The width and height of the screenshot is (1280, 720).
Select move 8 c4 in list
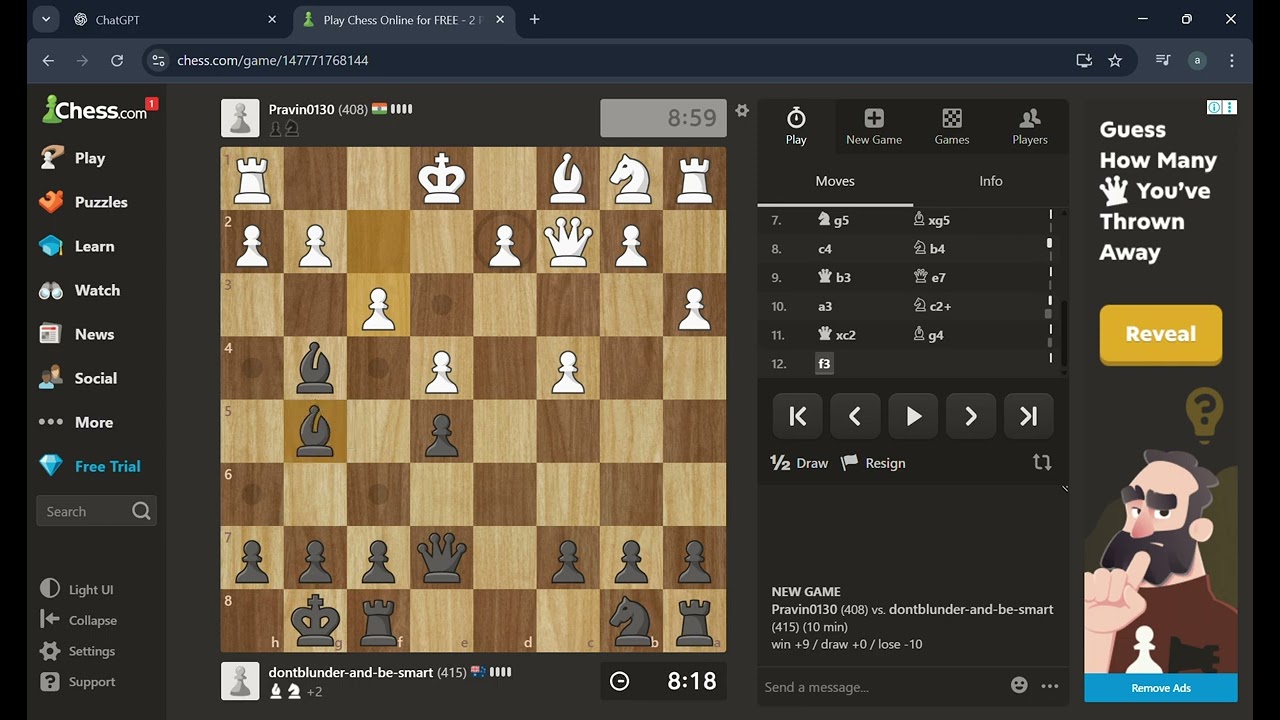point(825,249)
